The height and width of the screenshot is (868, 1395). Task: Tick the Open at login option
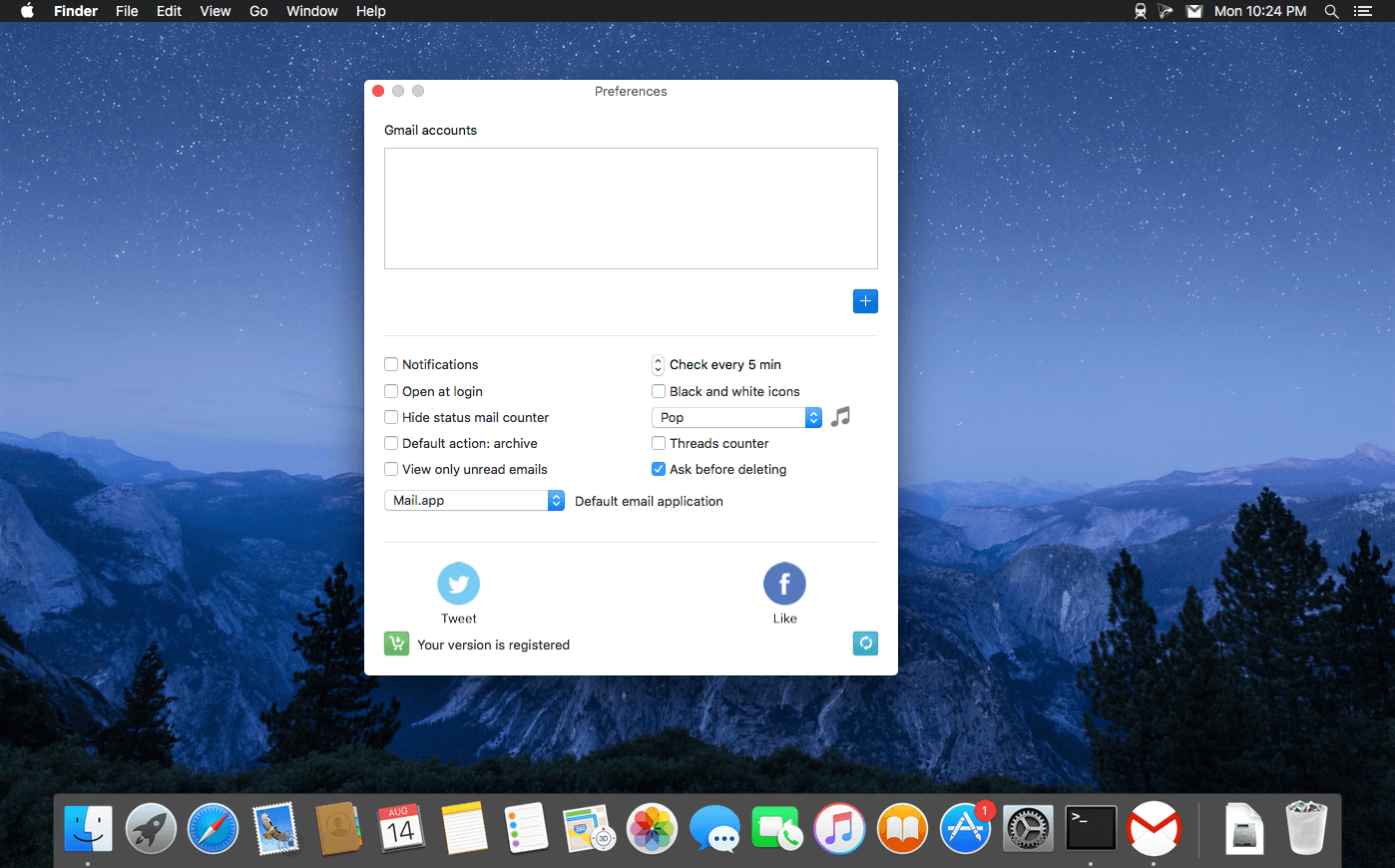391,392
